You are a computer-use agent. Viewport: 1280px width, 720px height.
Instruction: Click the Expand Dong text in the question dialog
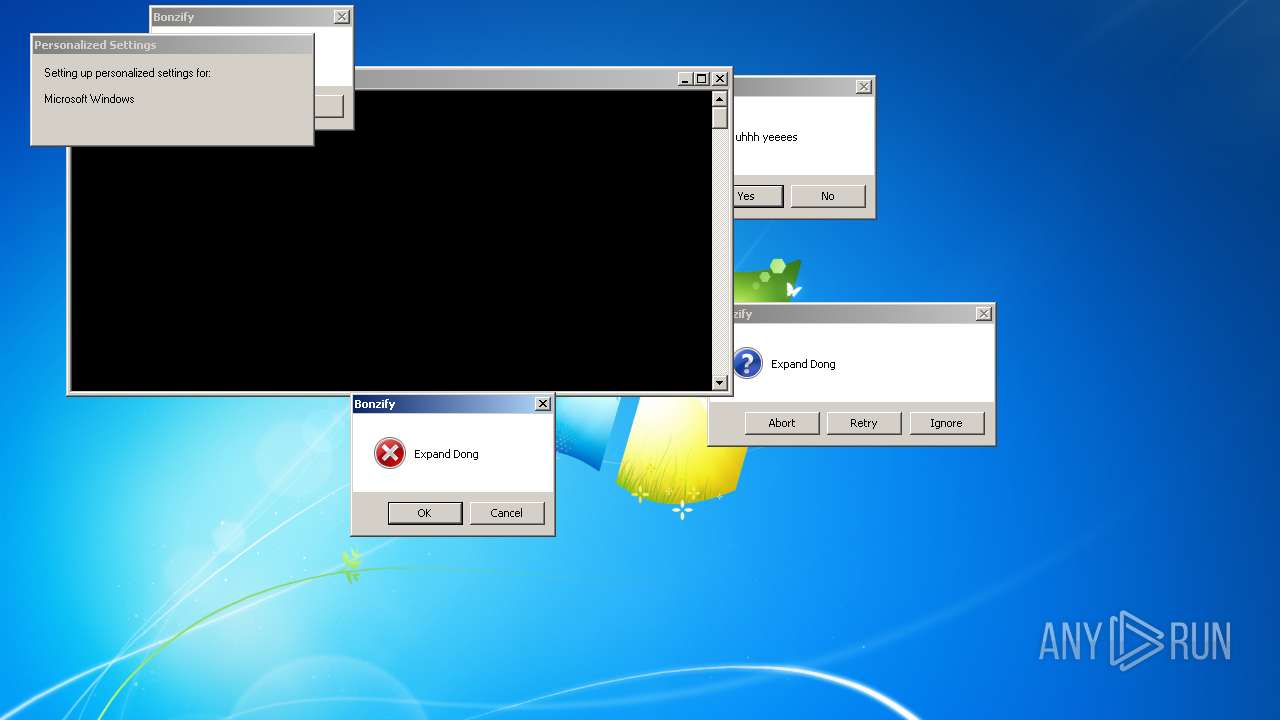pos(803,364)
